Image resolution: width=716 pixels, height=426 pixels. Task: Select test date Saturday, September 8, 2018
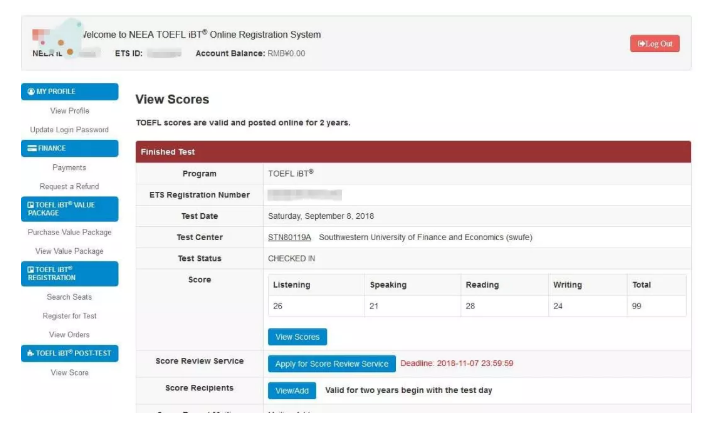coord(321,216)
